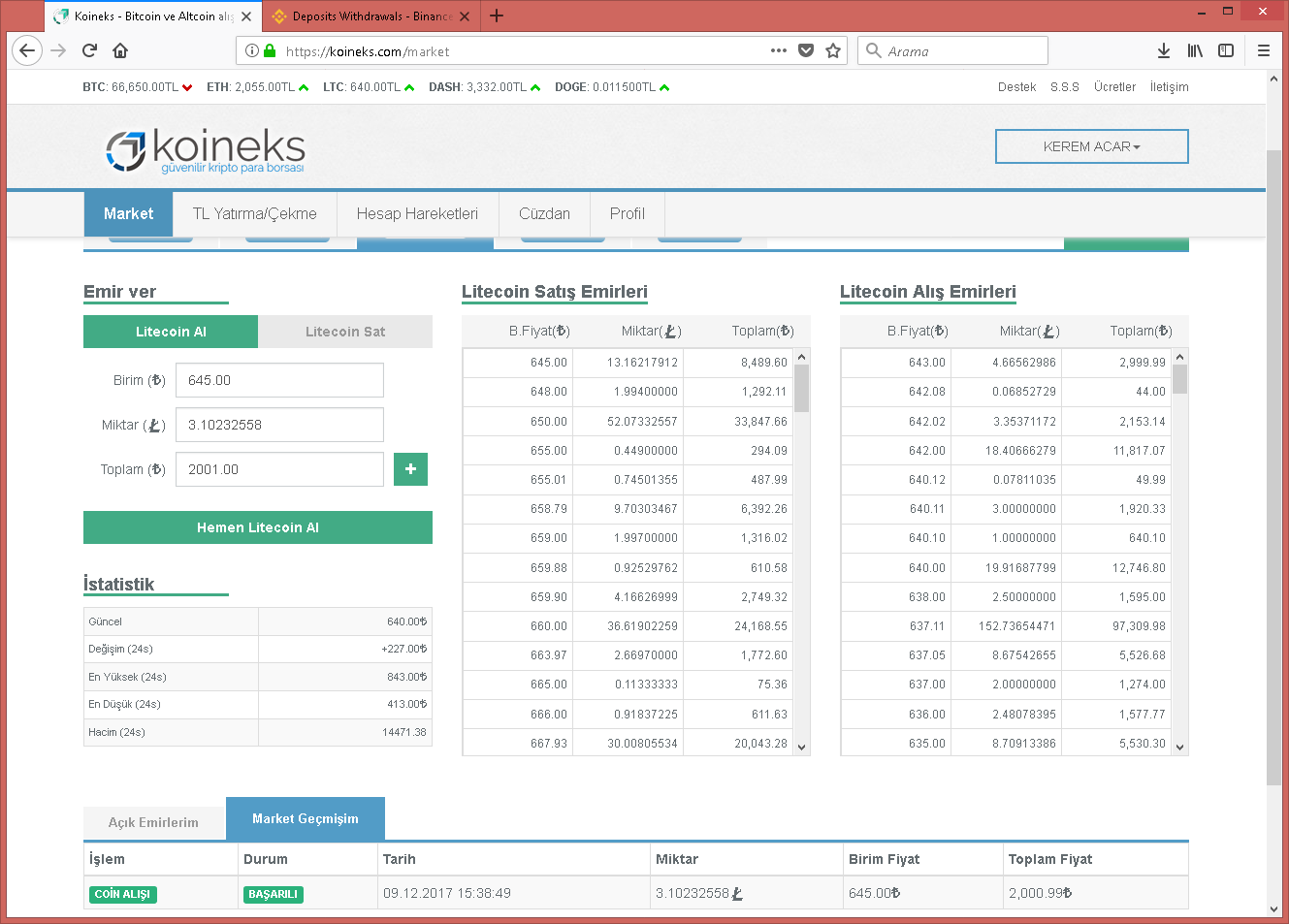
Task: Click search magnifier icon in Arama box
Action: coord(874,50)
